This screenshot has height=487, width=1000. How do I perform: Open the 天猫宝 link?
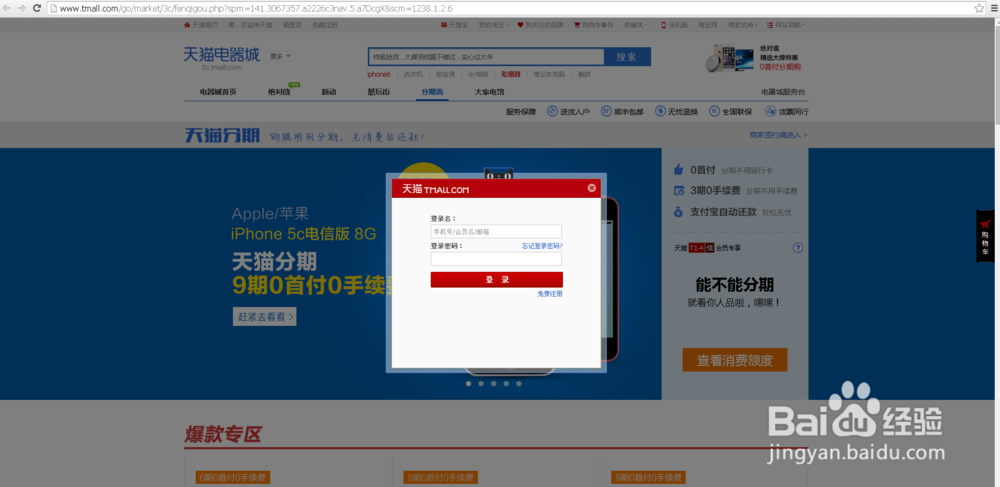[x=454, y=25]
